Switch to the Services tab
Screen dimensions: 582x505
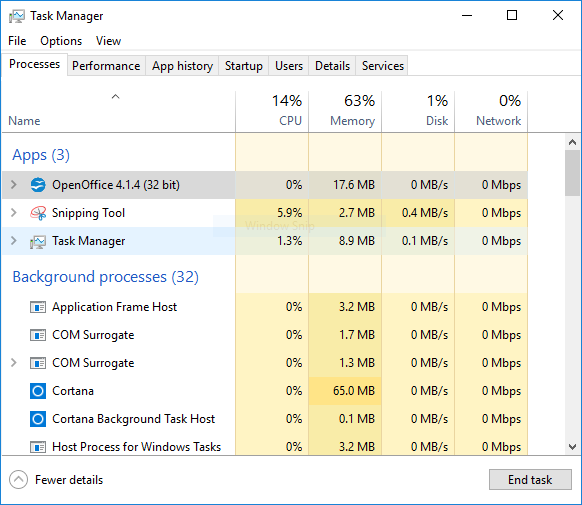(383, 66)
